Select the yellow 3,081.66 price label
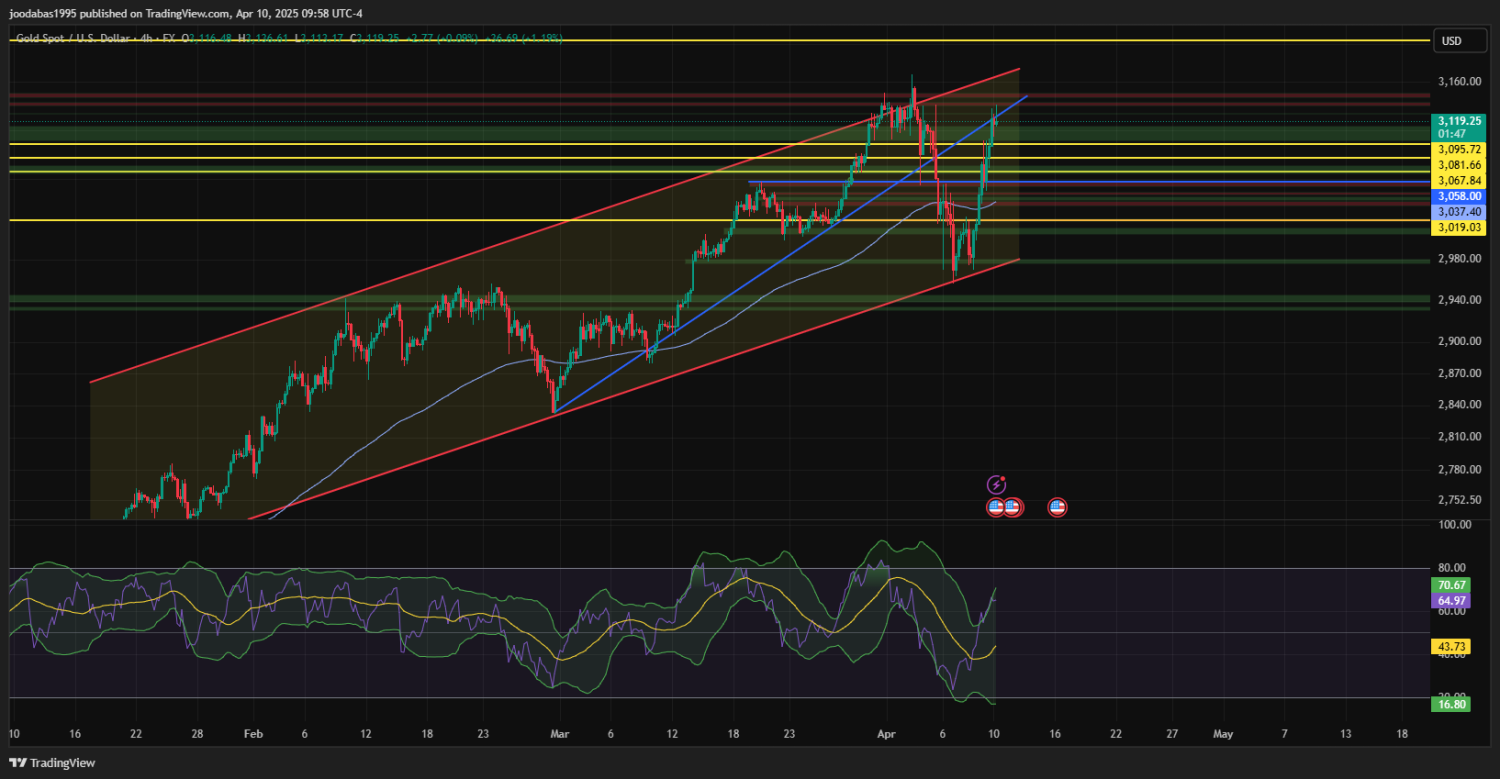 point(1459,165)
